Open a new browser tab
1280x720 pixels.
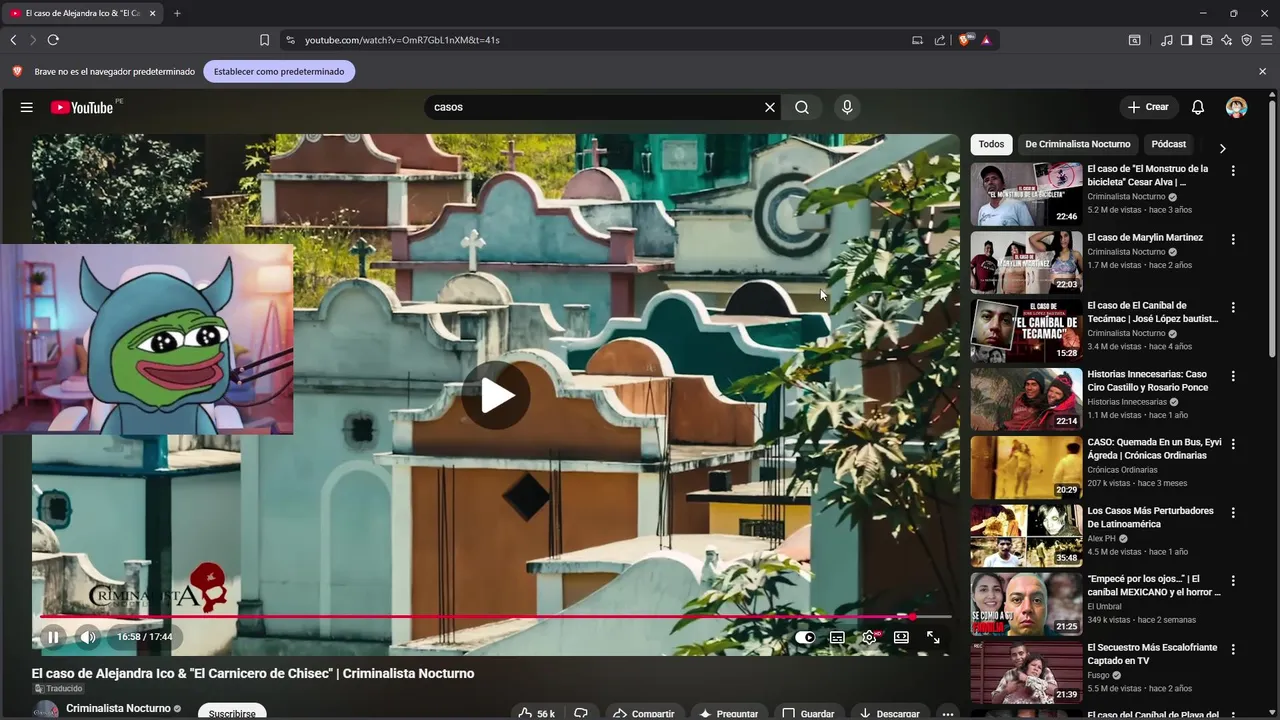(x=177, y=13)
